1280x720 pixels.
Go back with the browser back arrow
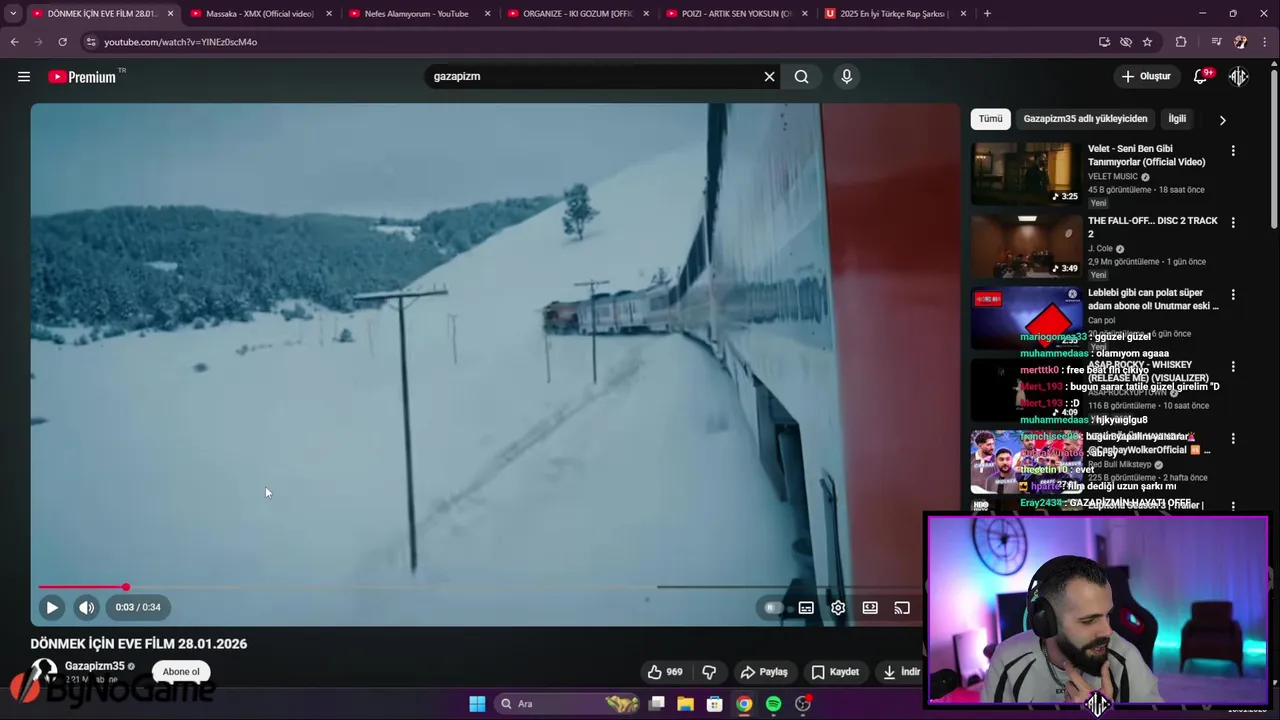(x=14, y=42)
